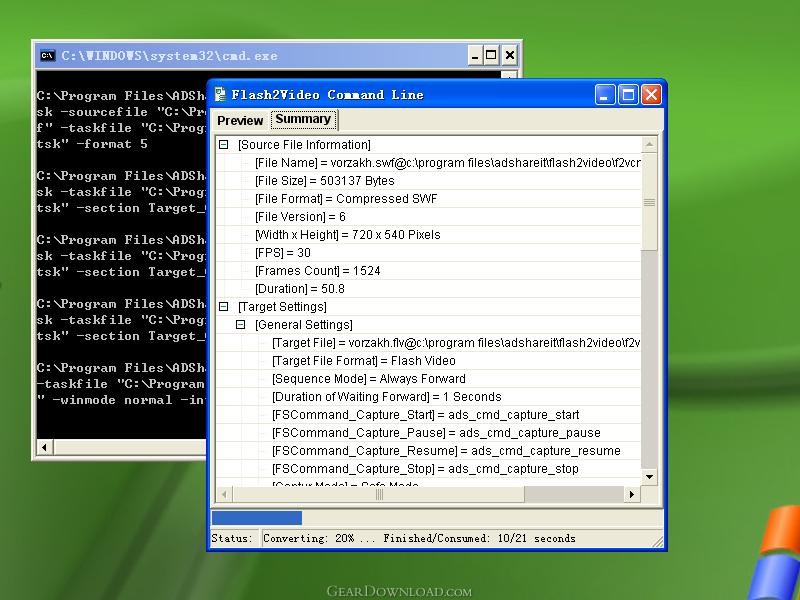Click the cmd window horizontal scroll left arrow

pos(44,447)
